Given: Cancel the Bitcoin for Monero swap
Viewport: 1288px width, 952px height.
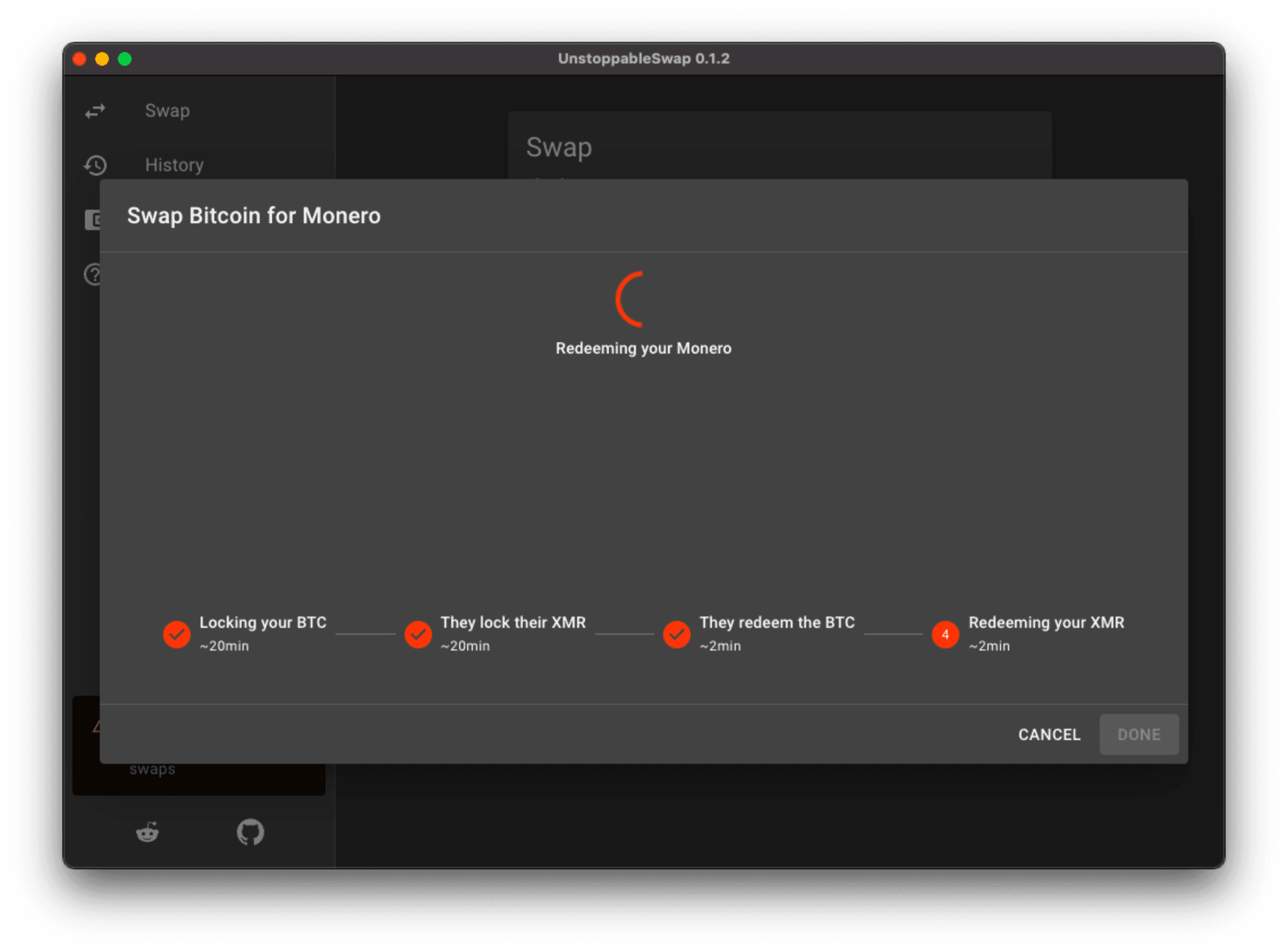Looking at the screenshot, I should [1049, 735].
